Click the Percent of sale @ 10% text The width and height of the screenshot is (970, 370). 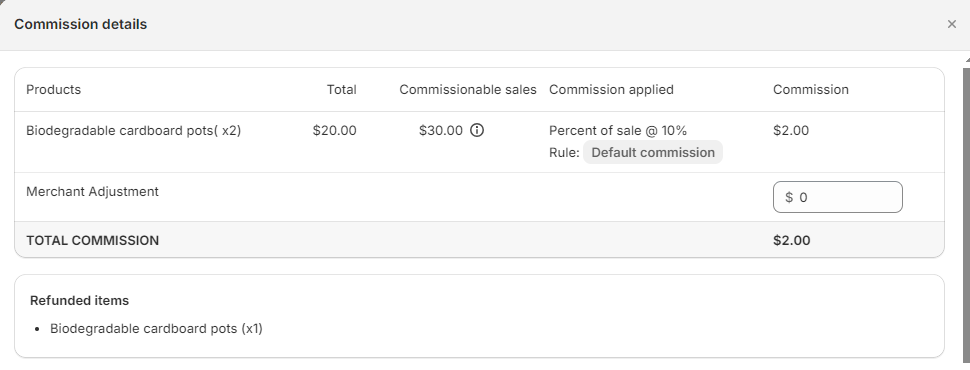[618, 131]
